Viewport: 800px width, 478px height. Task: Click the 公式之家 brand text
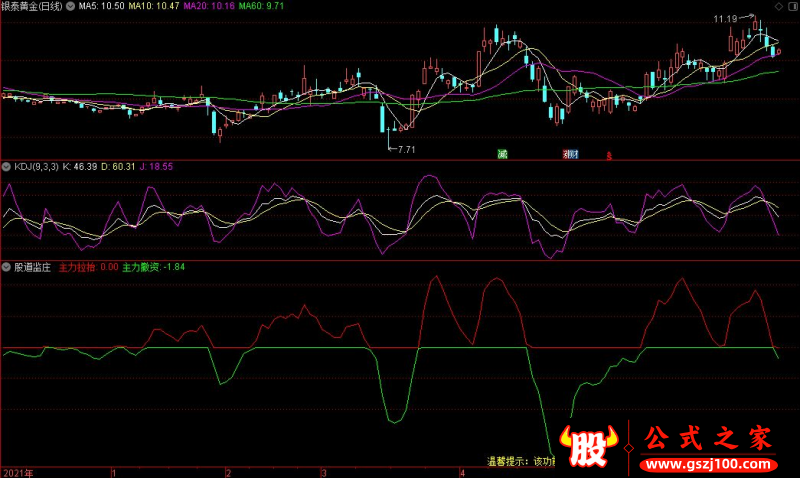point(708,439)
